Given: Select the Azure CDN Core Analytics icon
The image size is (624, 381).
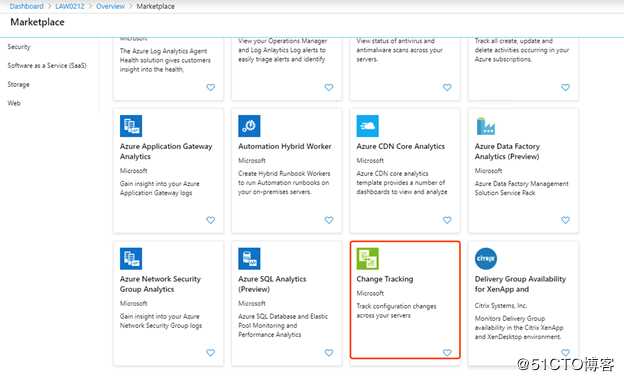Looking at the screenshot, I should coord(367,126).
